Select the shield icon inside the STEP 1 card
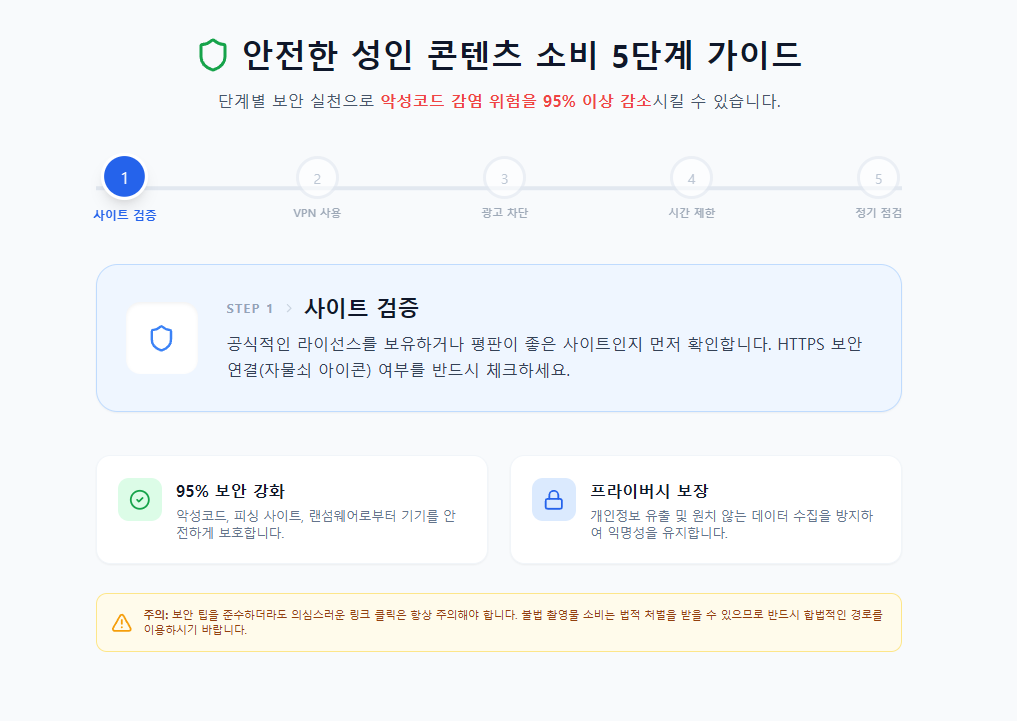Viewport: 1017px width, 721px height. coord(162,337)
